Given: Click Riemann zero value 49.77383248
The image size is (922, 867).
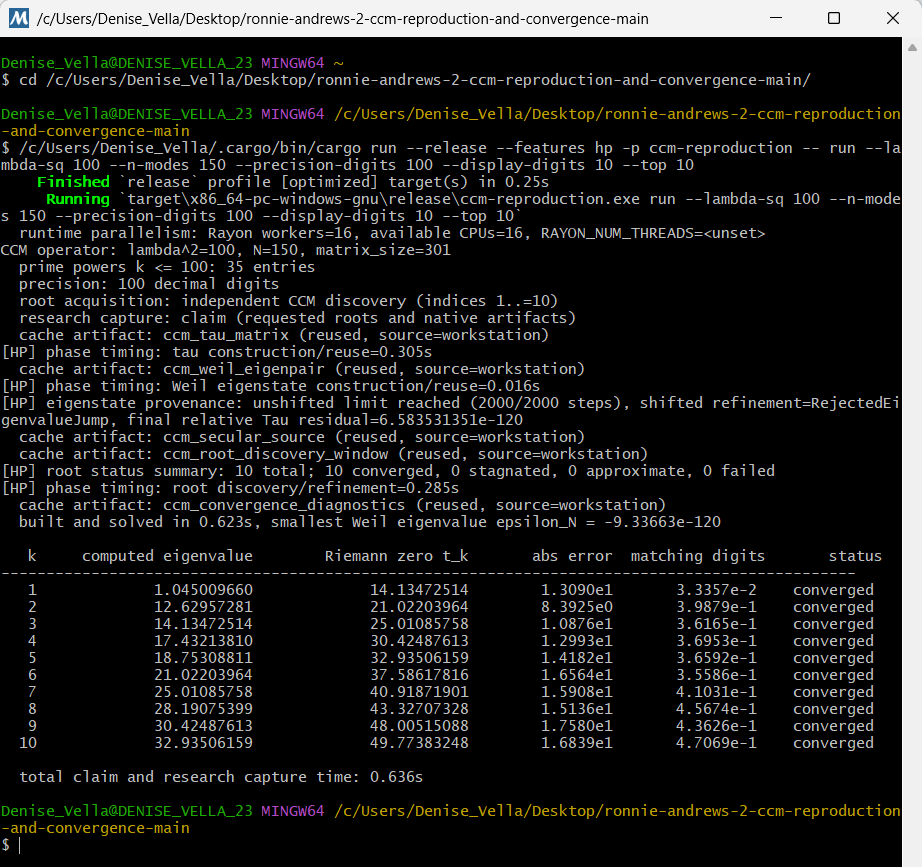Looking at the screenshot, I should [419, 742].
